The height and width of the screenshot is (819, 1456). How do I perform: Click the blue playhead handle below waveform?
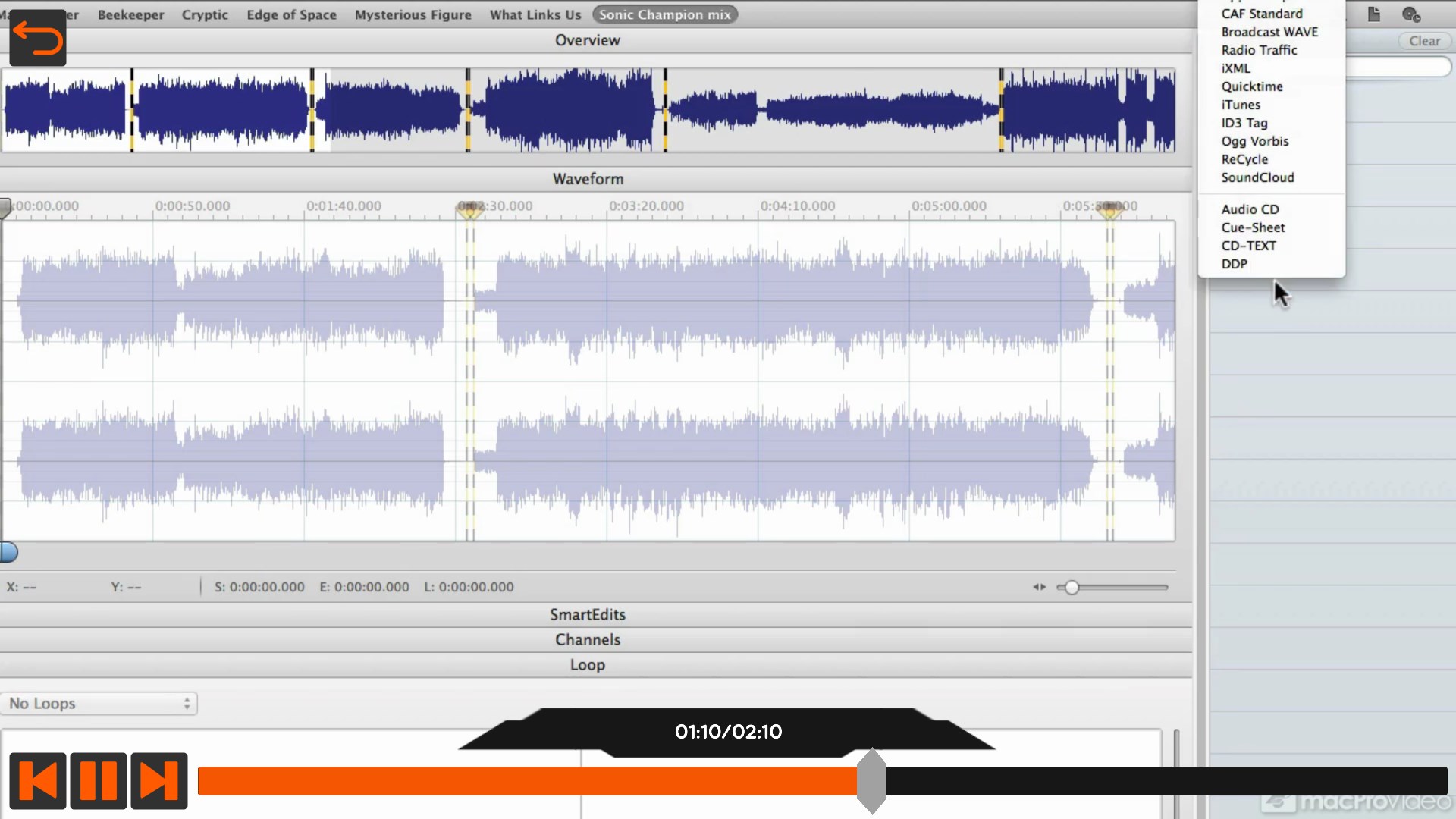pyautogui.click(x=9, y=553)
